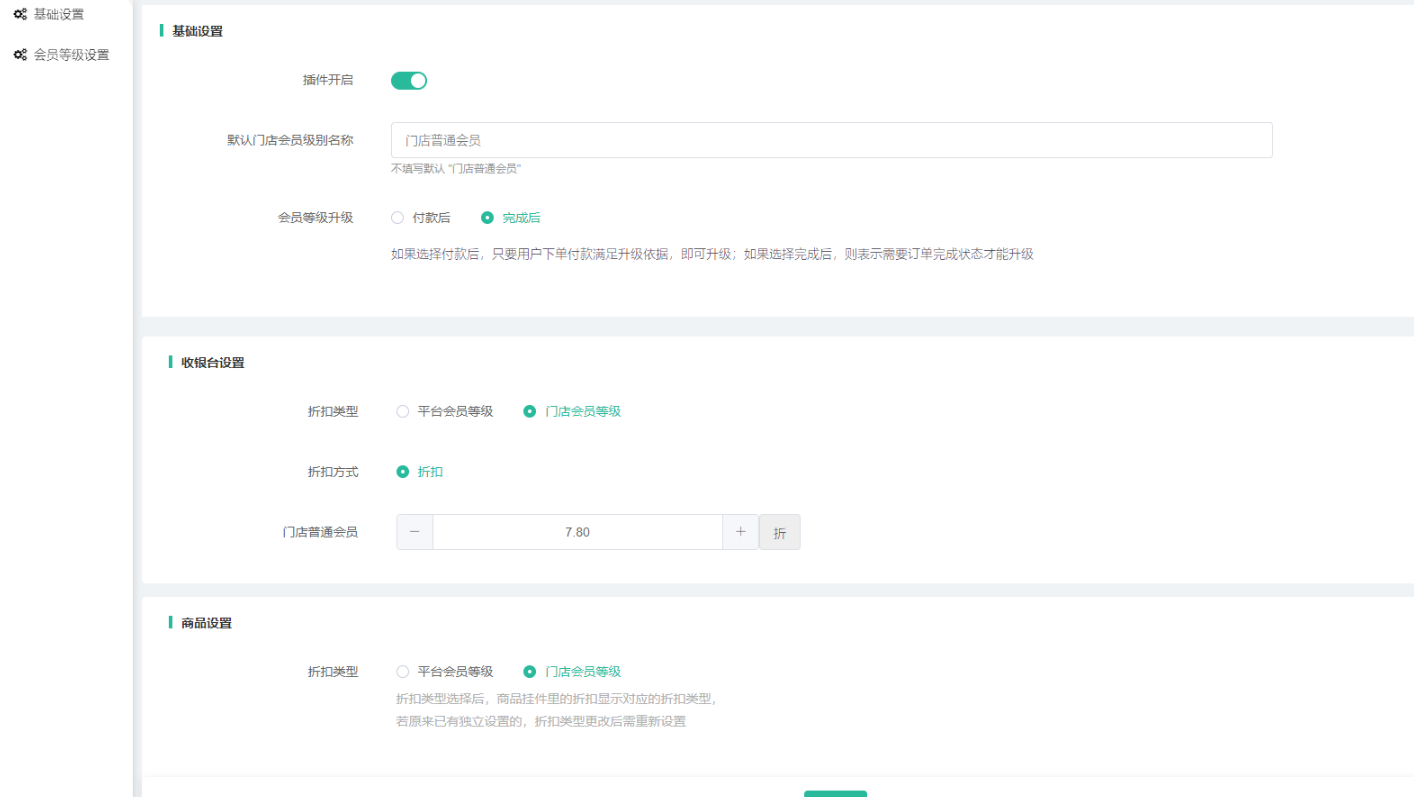Toggle the 插件开启 switch off
1414x797 pixels.
pyautogui.click(x=408, y=81)
